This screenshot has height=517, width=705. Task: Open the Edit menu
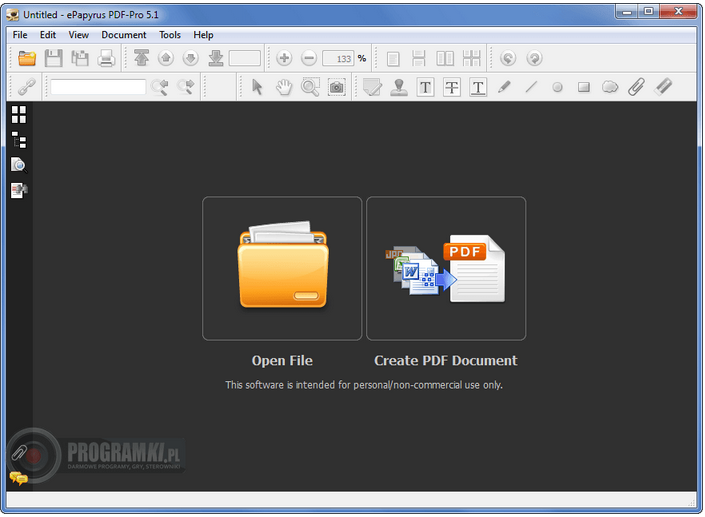pos(48,35)
